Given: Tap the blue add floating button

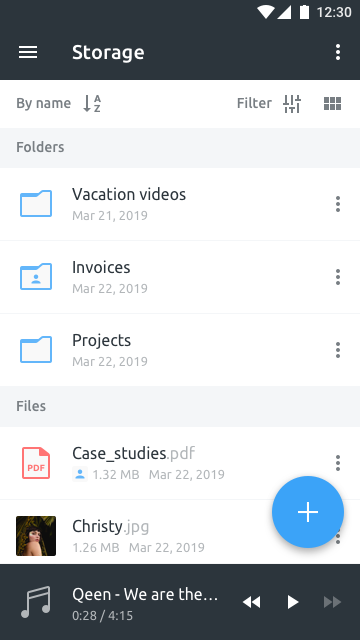Looking at the screenshot, I should point(308,512).
